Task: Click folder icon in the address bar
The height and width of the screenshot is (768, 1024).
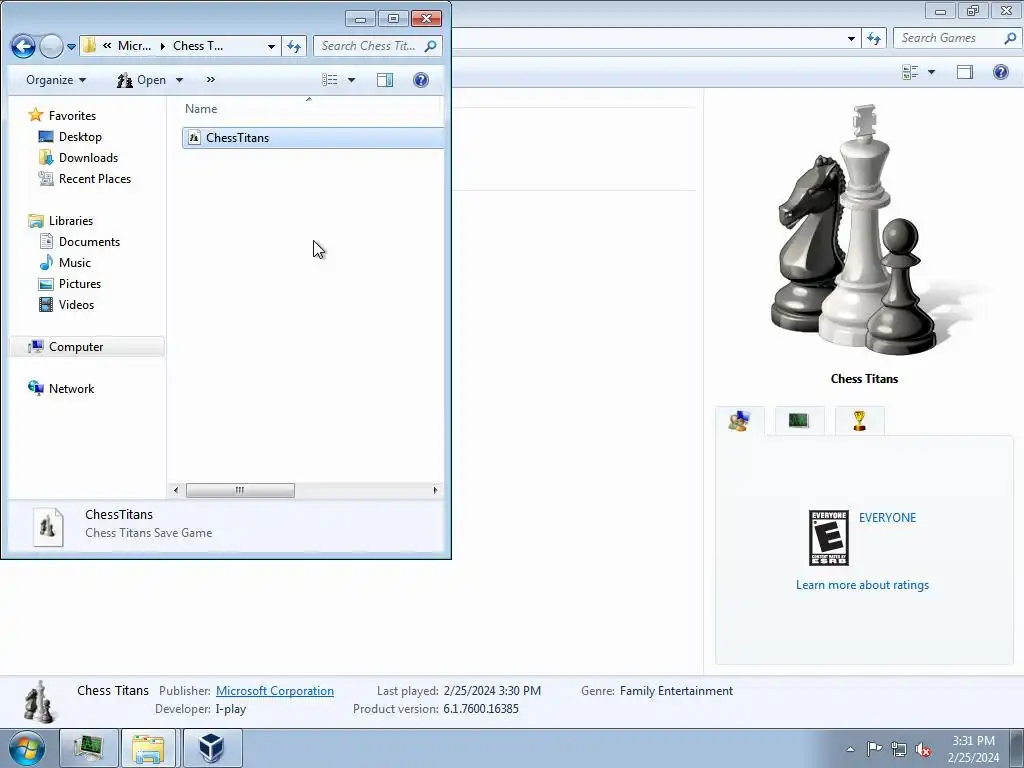Action: click(x=89, y=45)
